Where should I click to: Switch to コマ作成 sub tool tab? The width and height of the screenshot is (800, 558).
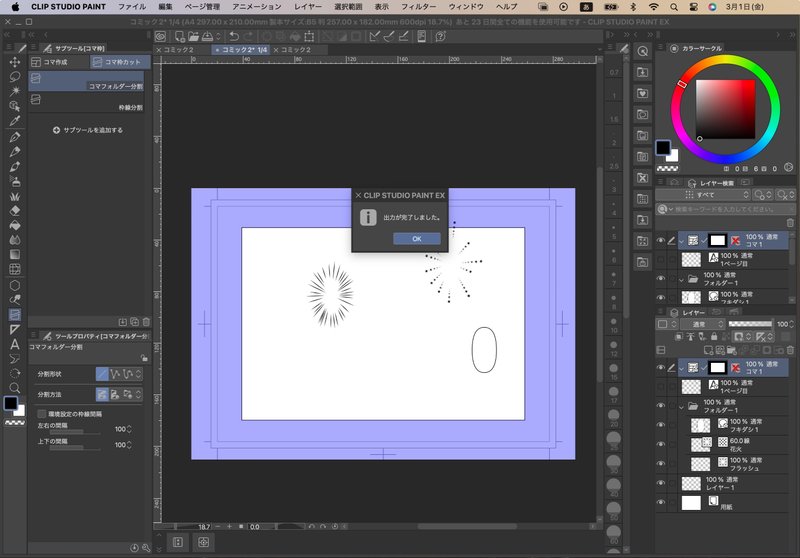pos(59,62)
